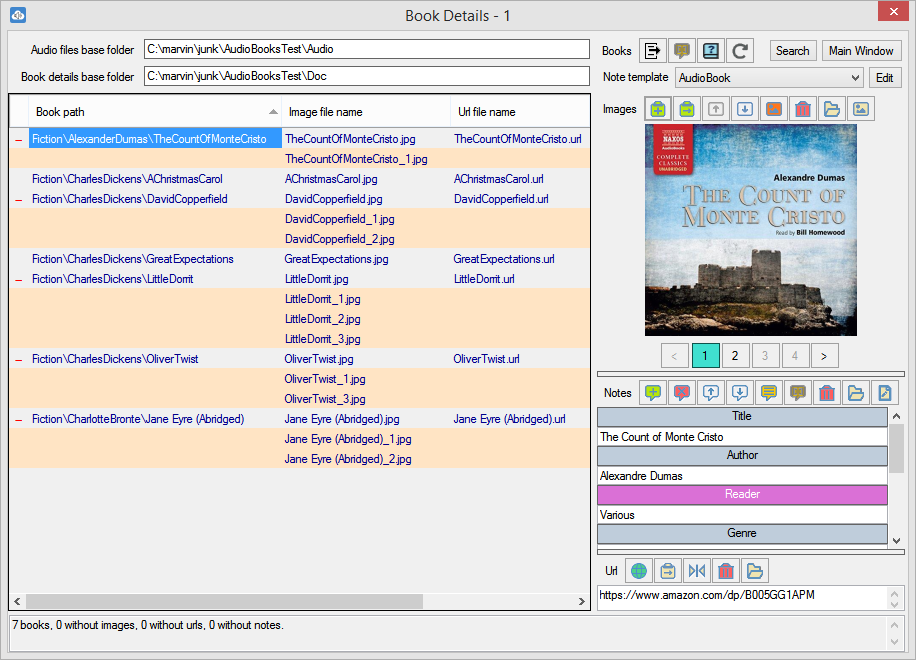Remove note with red X bubble icon
Viewport: 916px width, 660px height.
682,392
